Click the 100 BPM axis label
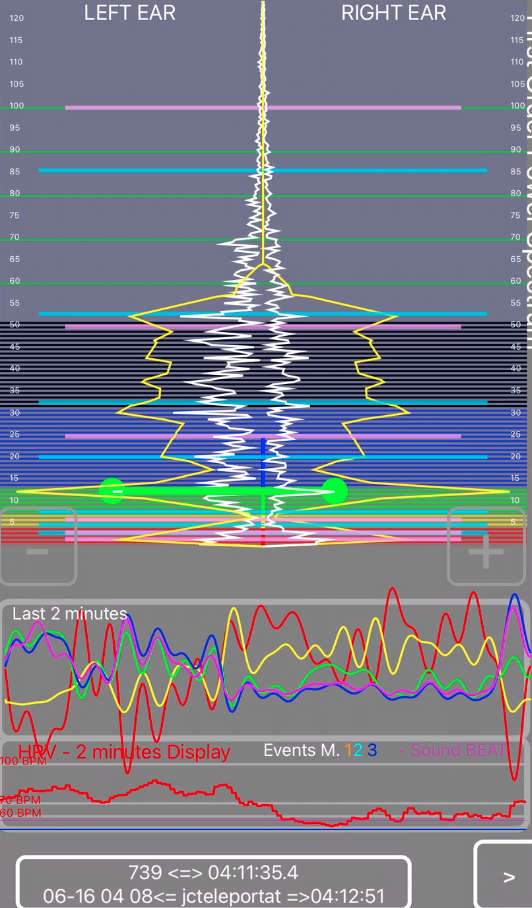 point(23,761)
